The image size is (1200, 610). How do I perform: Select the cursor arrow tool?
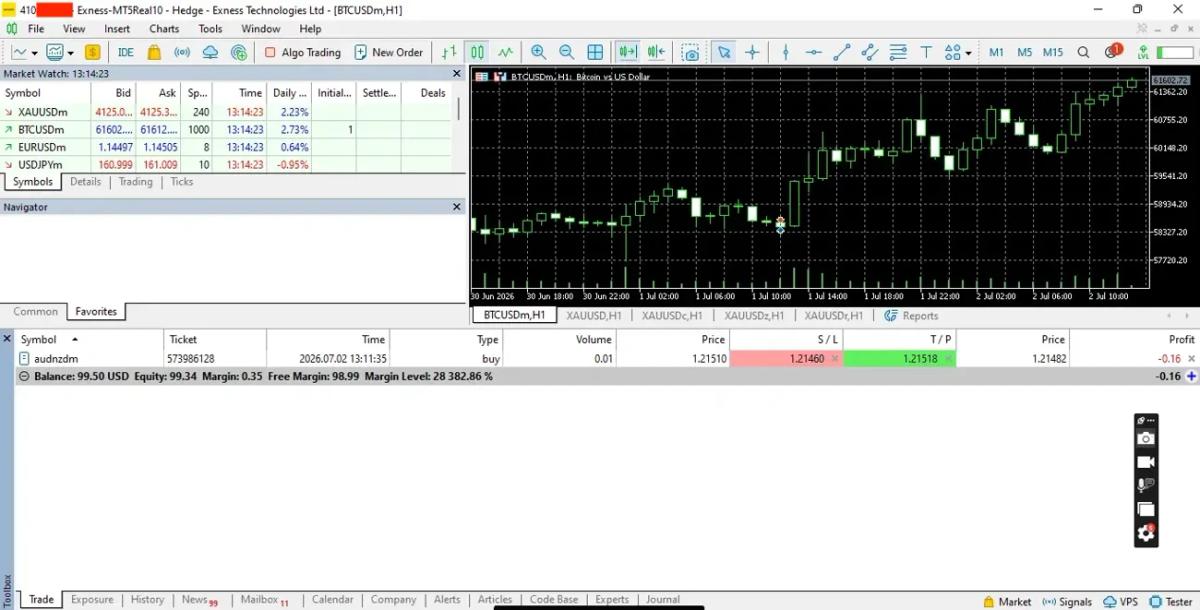[724, 52]
